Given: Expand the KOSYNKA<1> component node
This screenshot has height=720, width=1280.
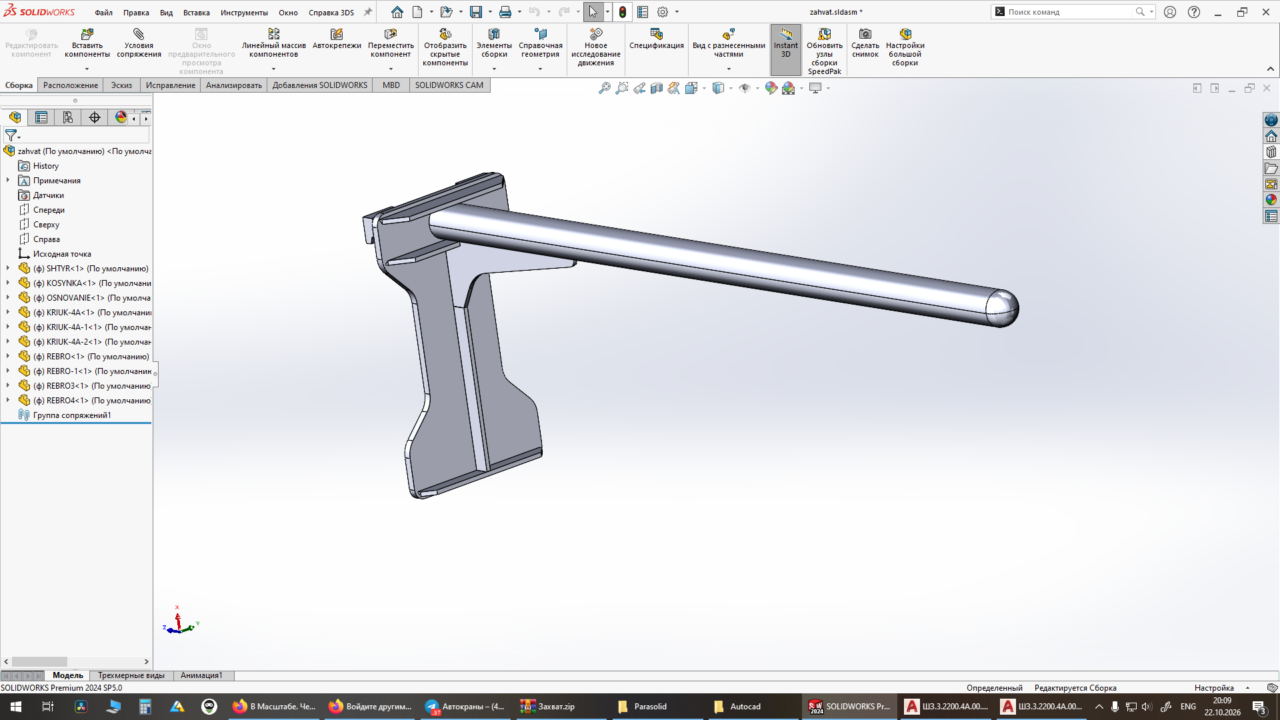Looking at the screenshot, I should (8, 283).
